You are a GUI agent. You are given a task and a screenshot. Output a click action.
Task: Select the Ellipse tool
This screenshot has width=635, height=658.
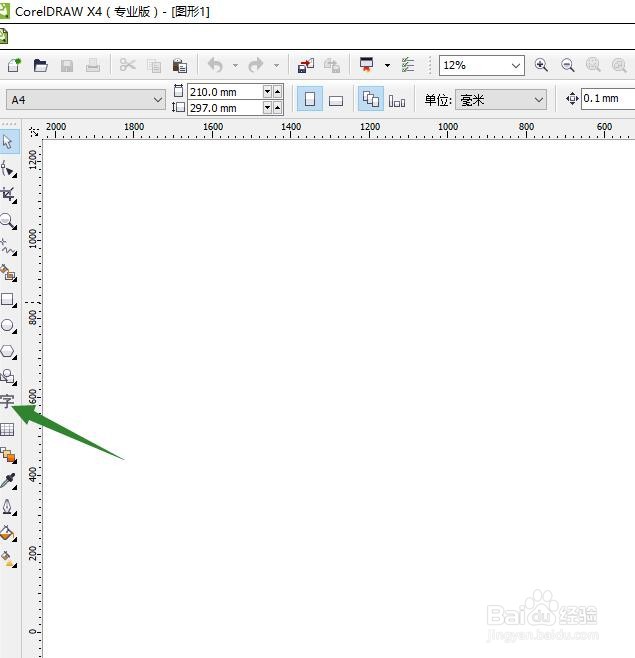8,326
